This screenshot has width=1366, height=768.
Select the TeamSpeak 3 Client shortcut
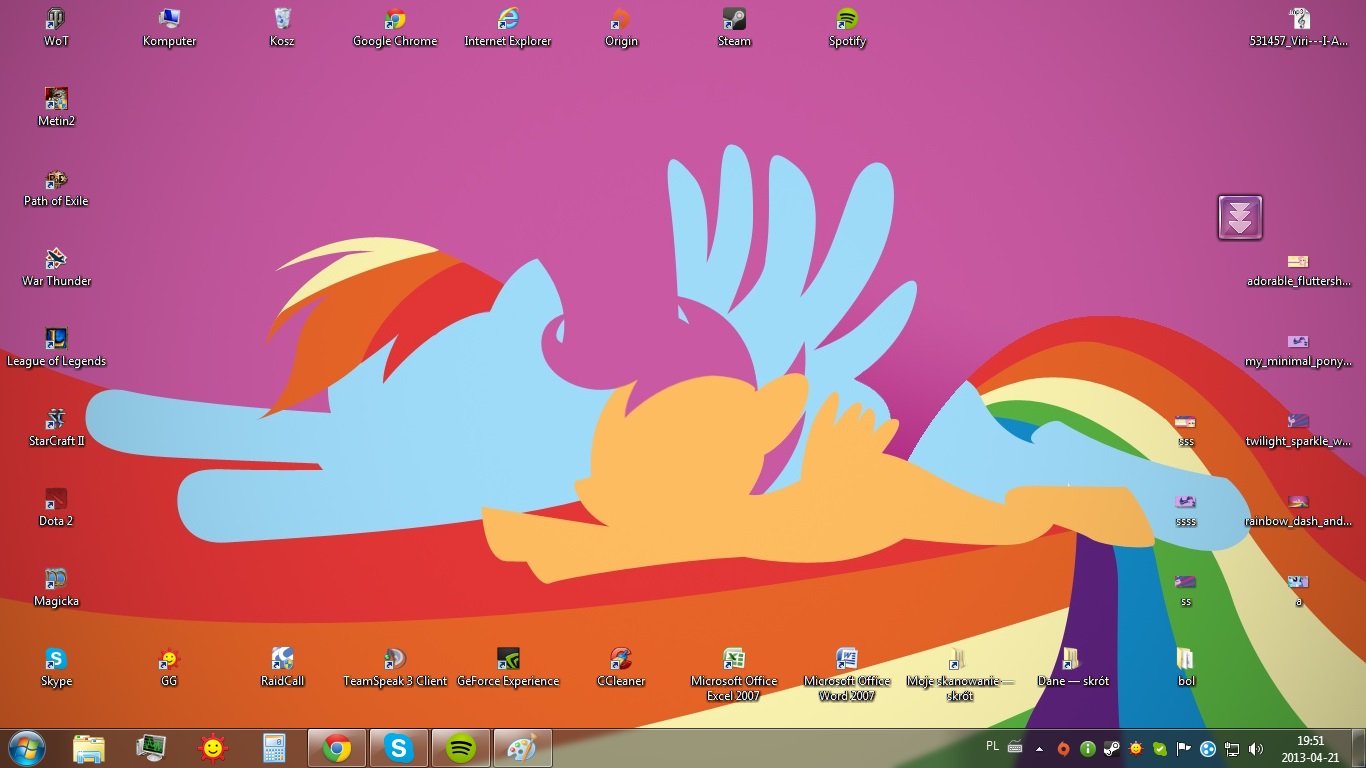[x=395, y=668]
